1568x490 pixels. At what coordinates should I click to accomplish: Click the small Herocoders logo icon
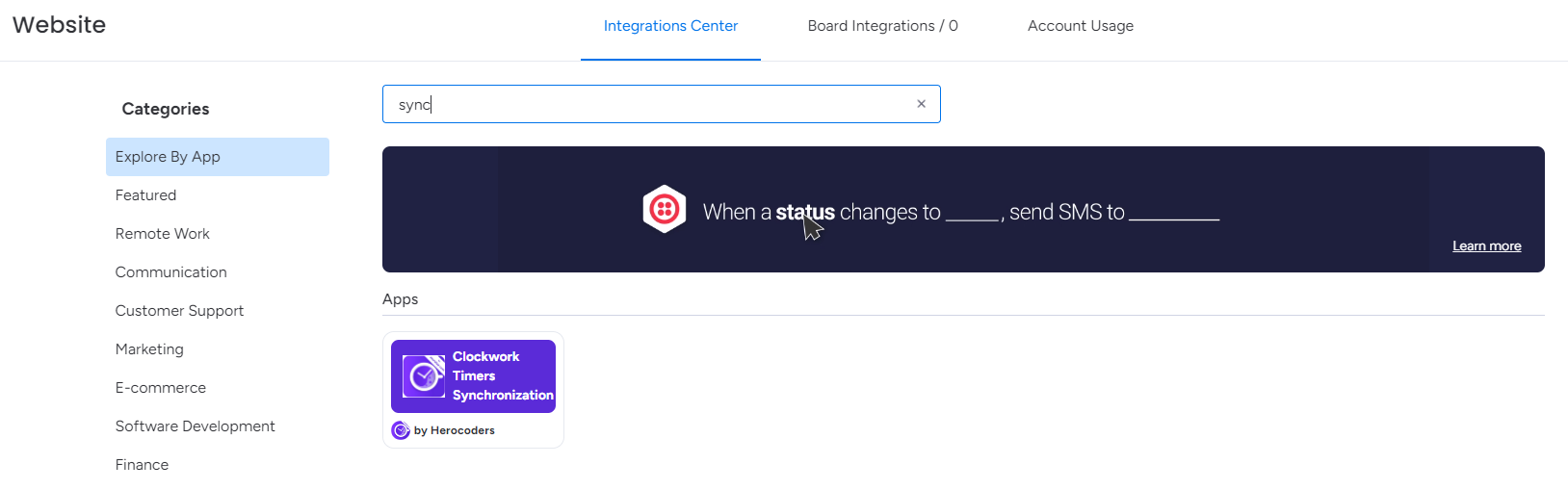[x=401, y=430]
